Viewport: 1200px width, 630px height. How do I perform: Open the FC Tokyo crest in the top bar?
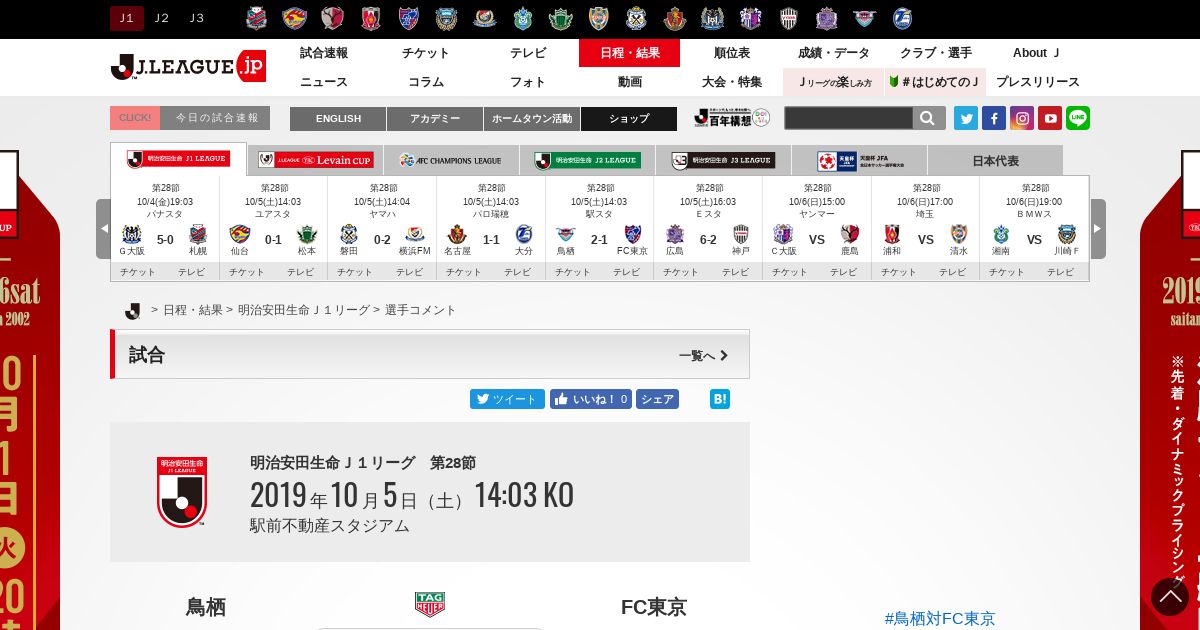click(409, 18)
